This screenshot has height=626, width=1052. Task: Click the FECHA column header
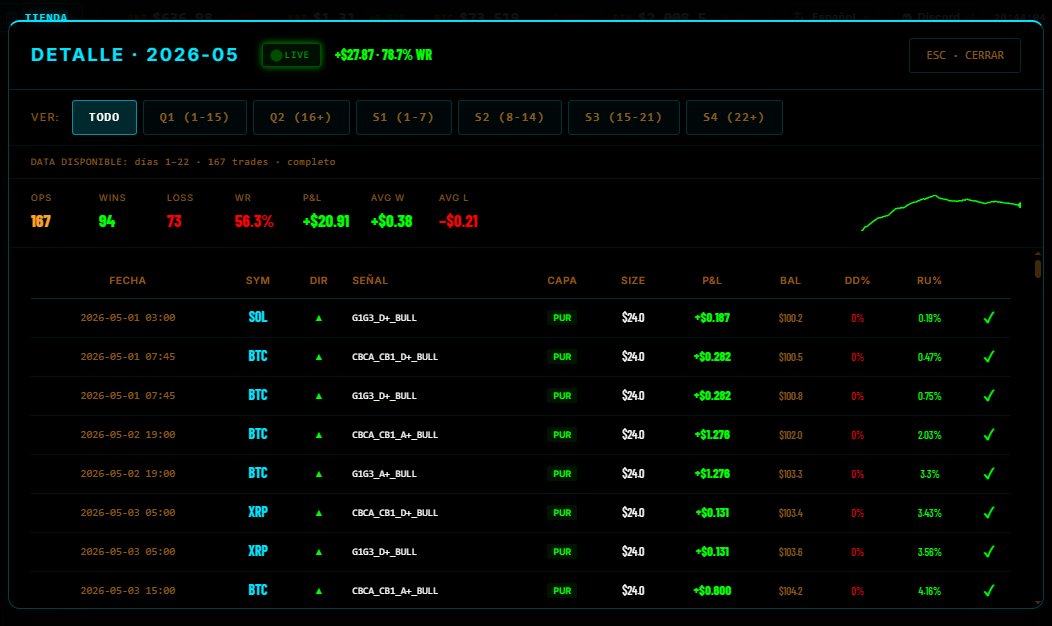pyautogui.click(x=127, y=280)
